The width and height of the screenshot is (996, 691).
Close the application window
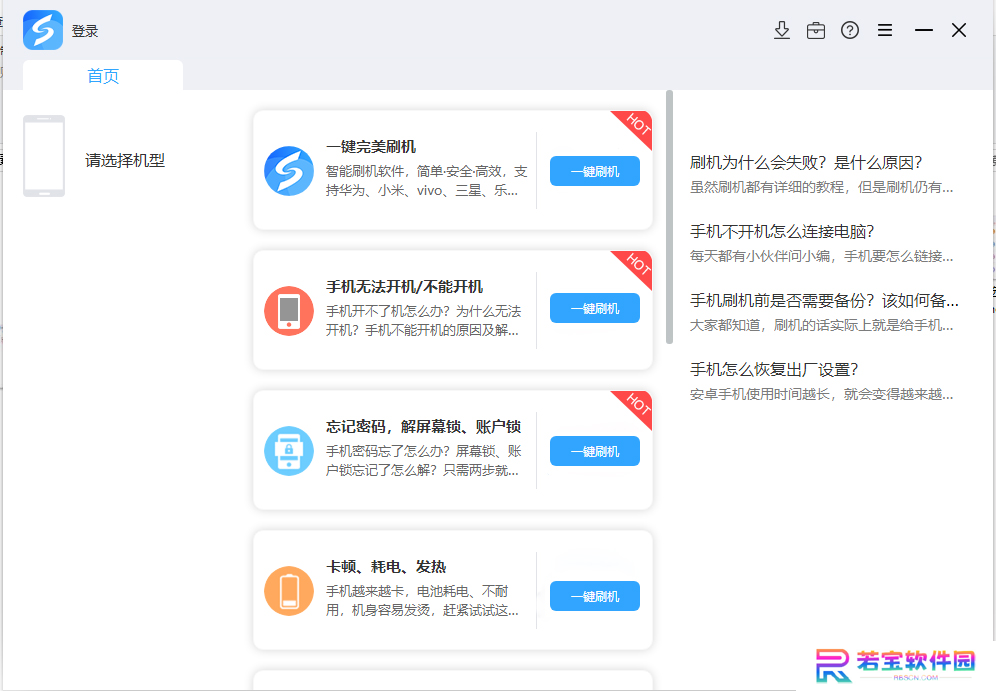pyautogui.click(x=959, y=30)
